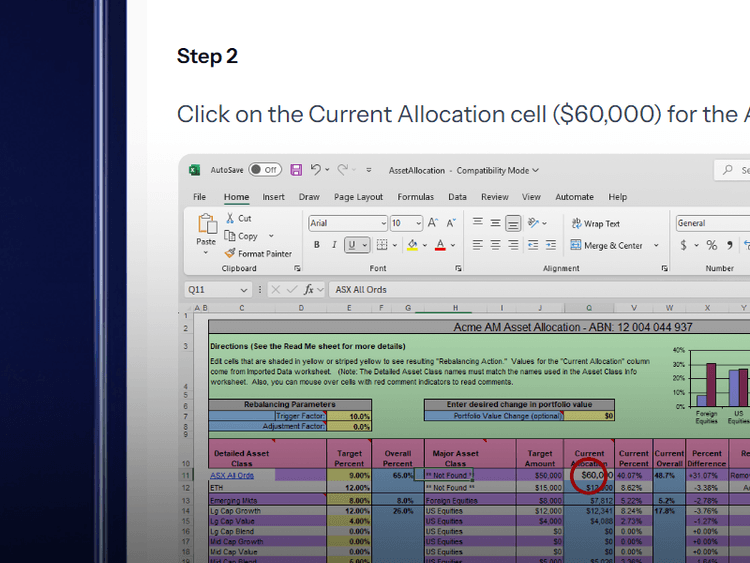Open the ASX All Ords link
Image resolution: width=750 pixels, height=563 pixels.
pos(232,476)
